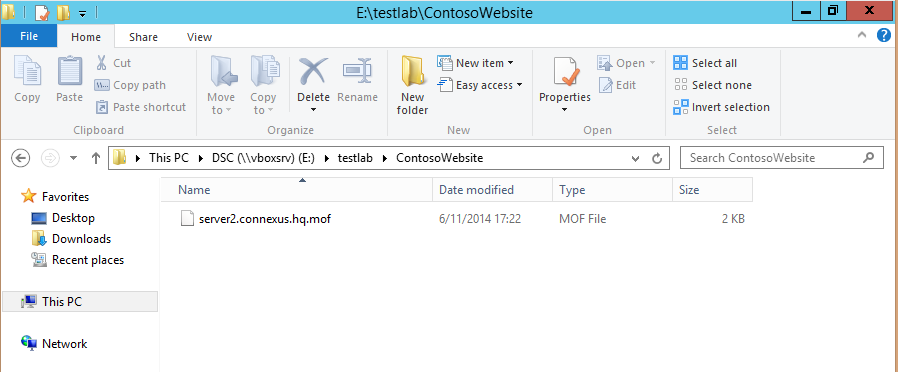Click Invert selection
Image resolution: width=898 pixels, height=372 pixels.
pos(722,107)
